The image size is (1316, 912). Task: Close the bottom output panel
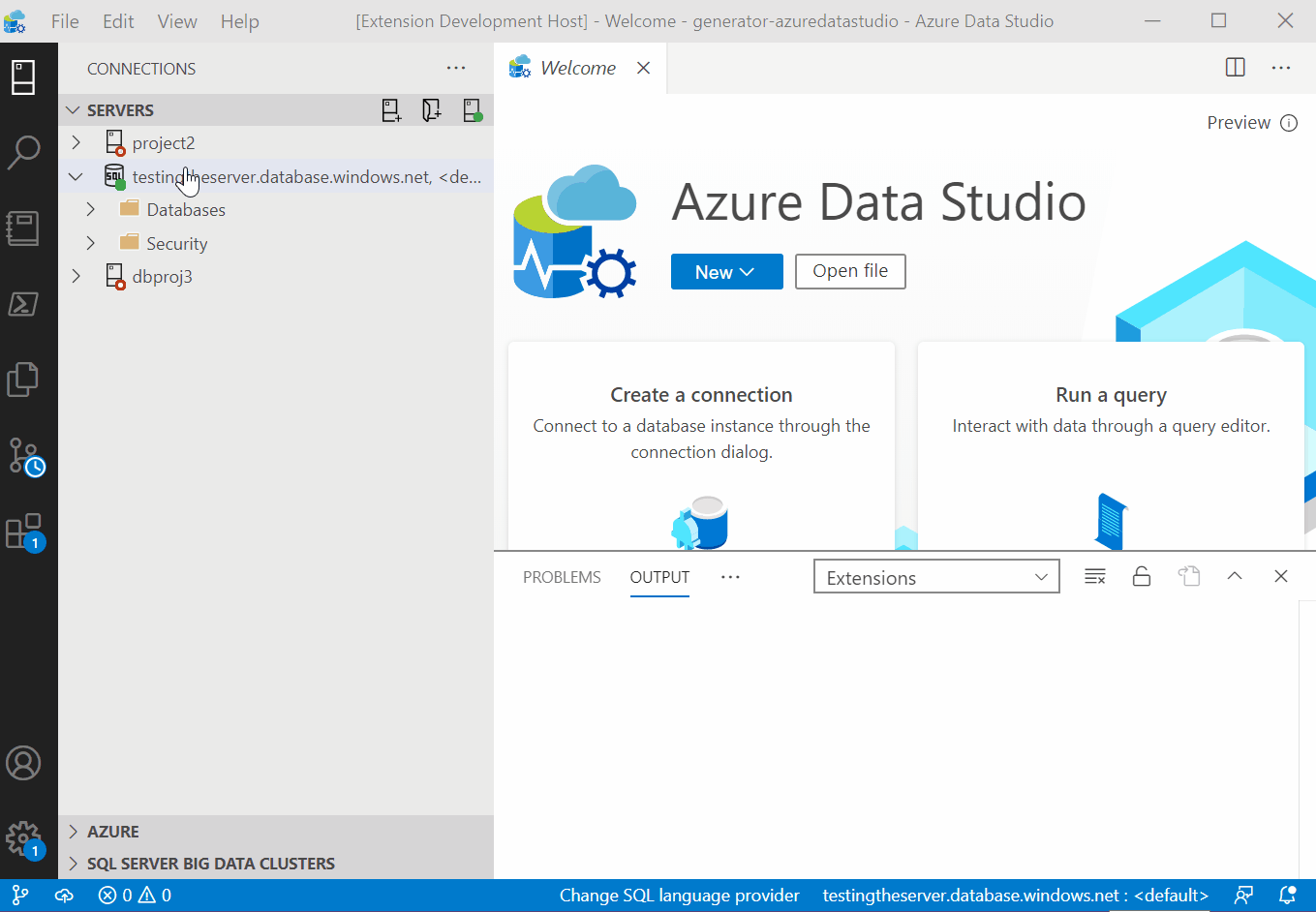[x=1281, y=576]
